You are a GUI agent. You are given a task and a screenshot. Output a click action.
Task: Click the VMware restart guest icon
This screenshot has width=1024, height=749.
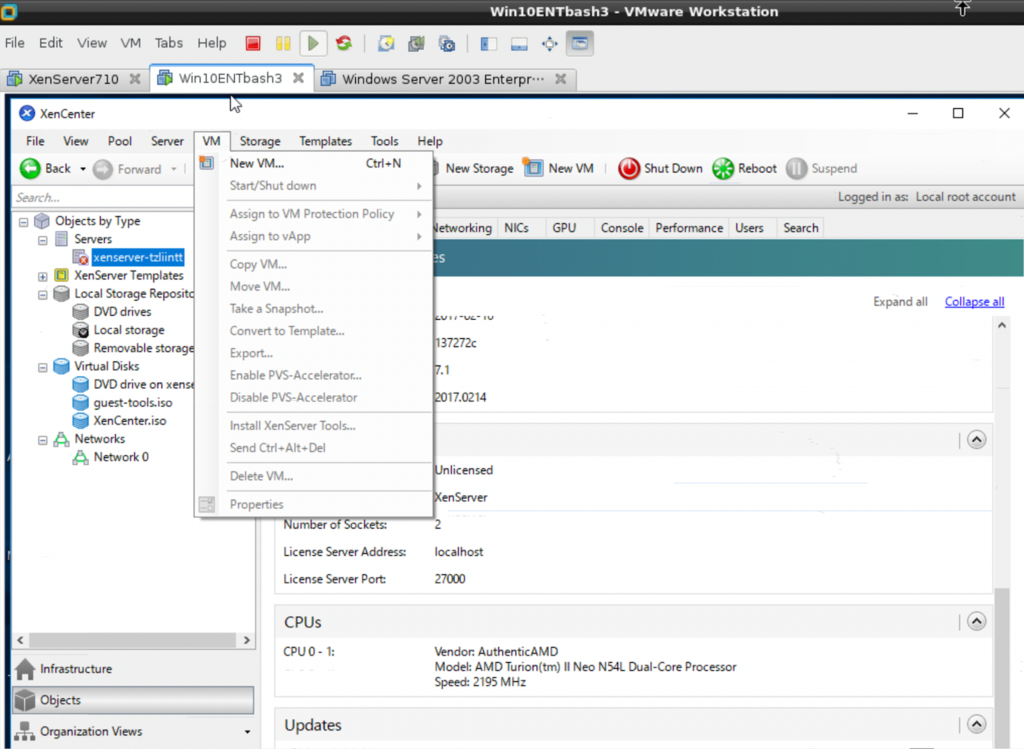(344, 44)
